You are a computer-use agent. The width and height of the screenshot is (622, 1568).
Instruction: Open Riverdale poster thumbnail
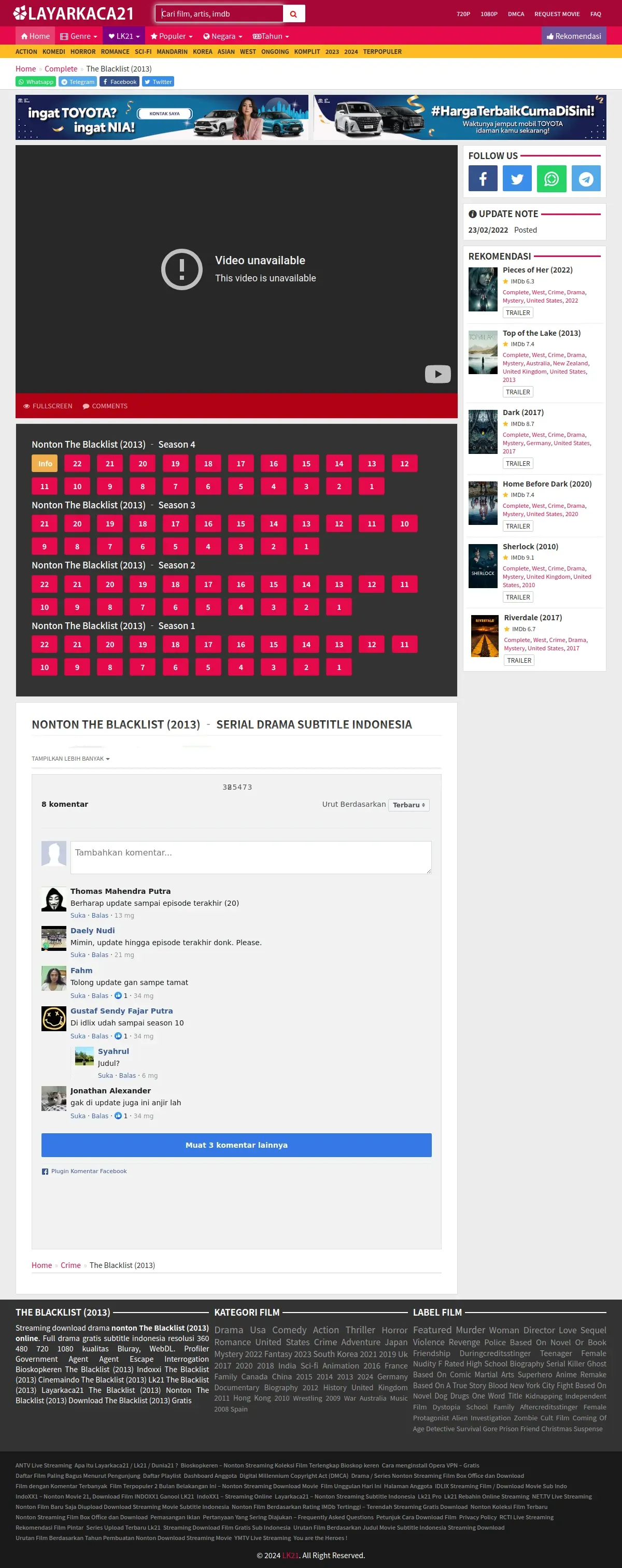[x=485, y=637]
